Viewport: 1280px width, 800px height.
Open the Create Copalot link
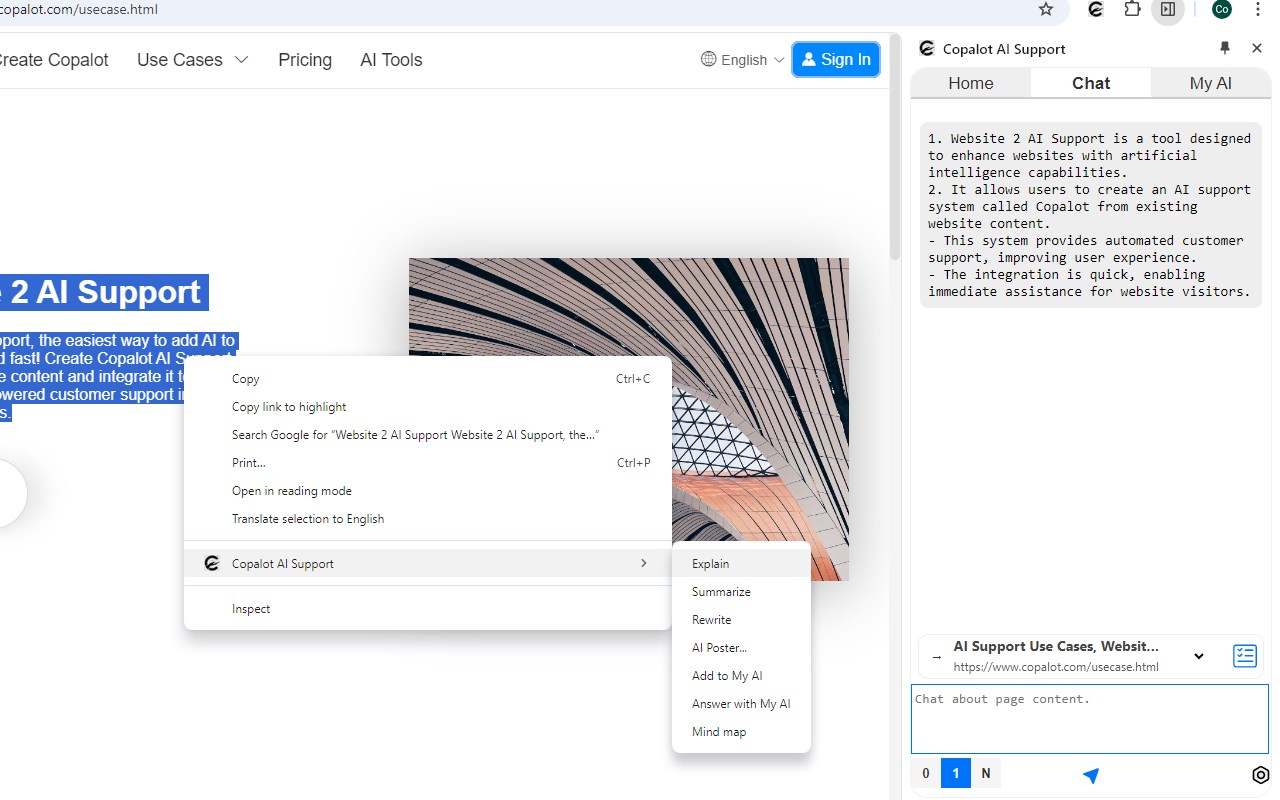(52, 60)
